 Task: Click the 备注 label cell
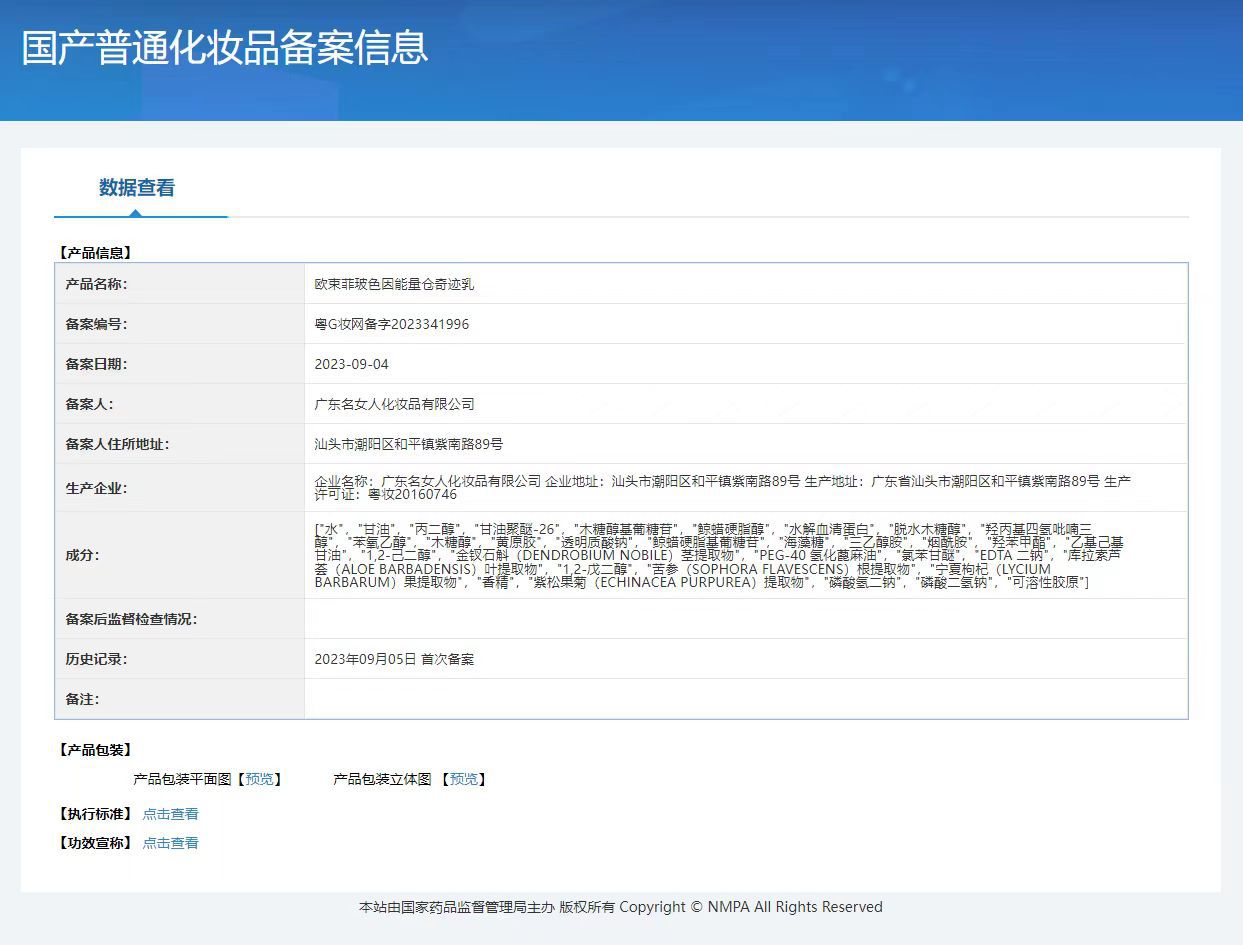tap(180, 699)
